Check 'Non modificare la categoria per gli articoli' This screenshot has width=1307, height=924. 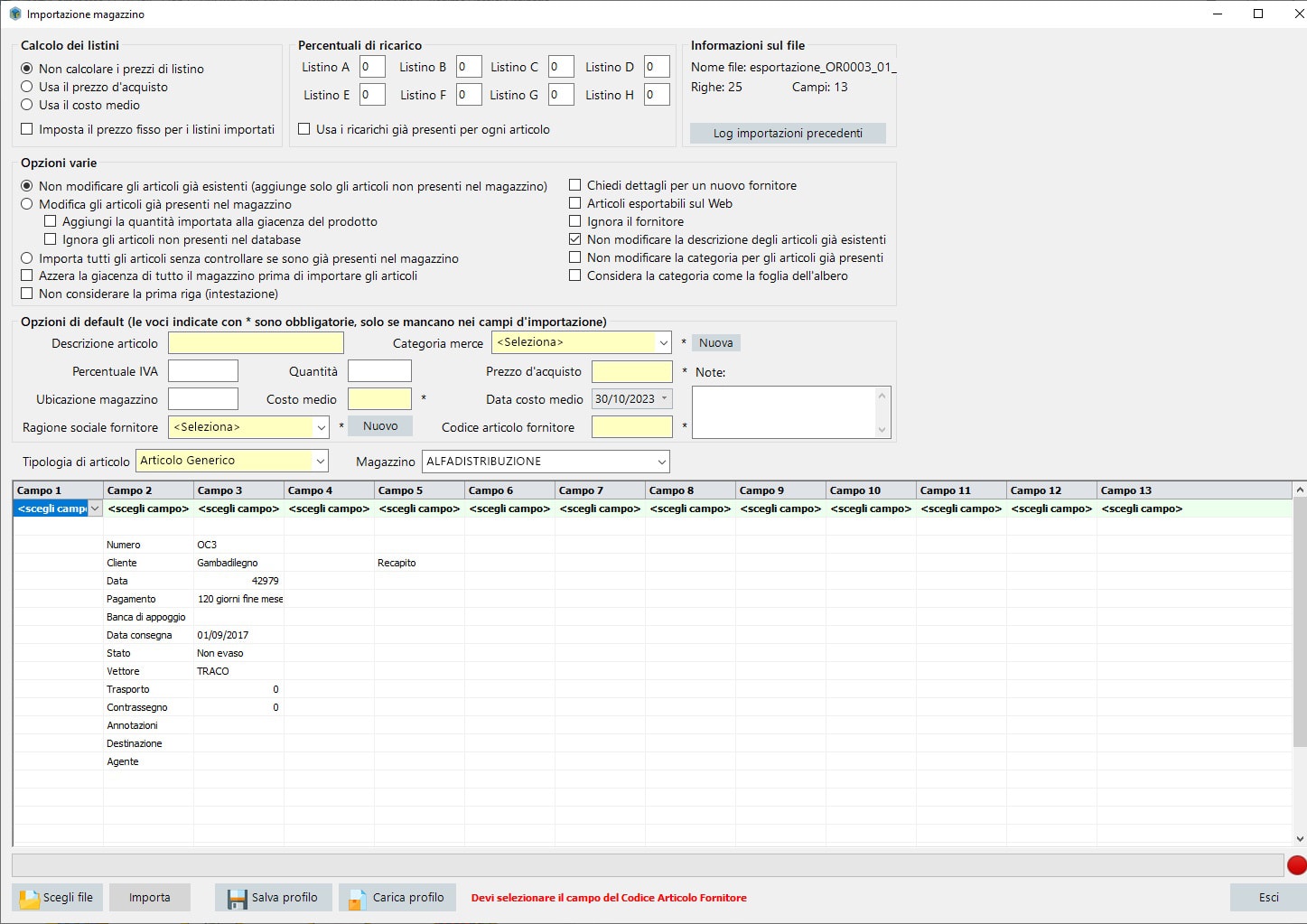tap(575, 257)
